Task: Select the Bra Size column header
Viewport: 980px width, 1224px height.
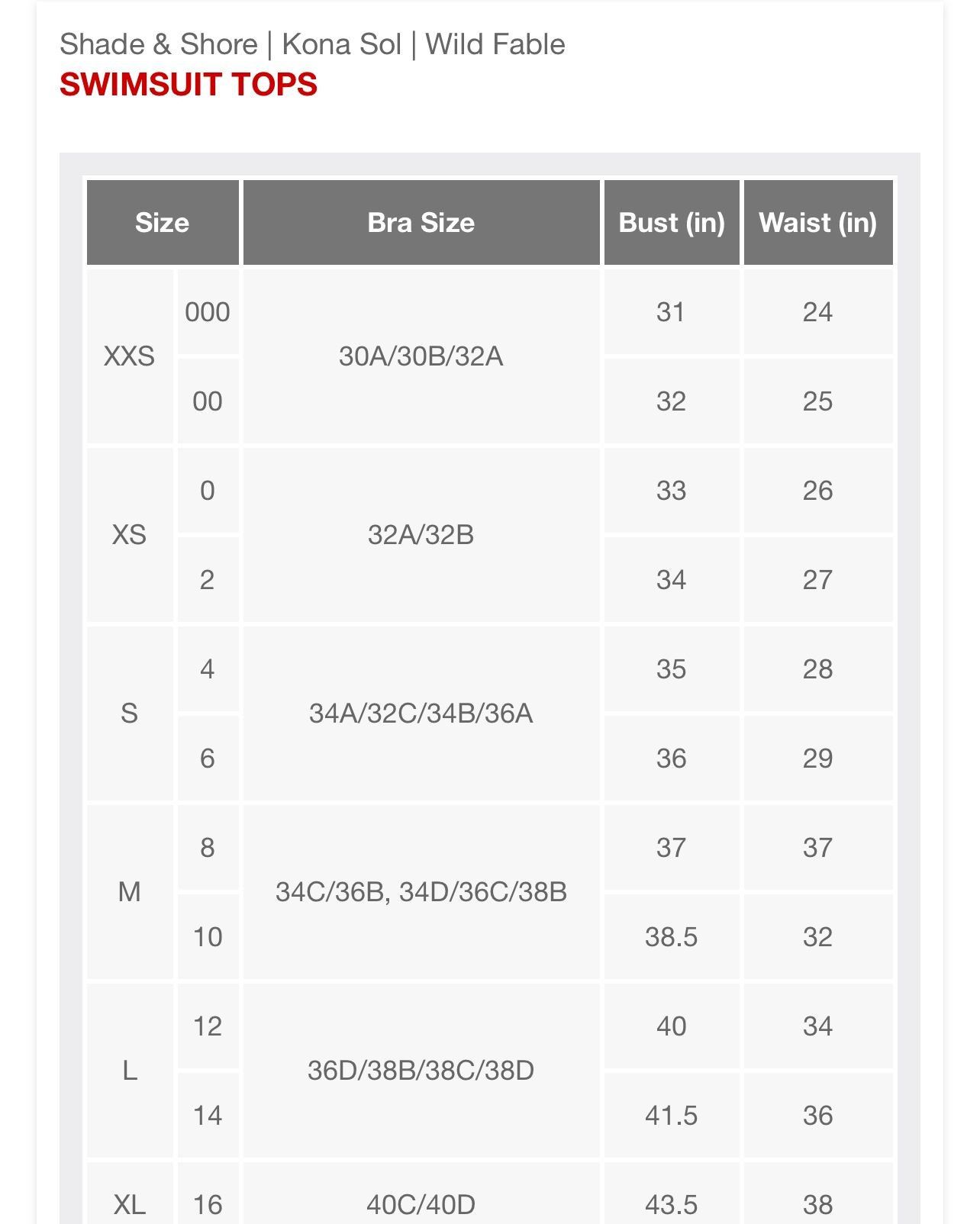Action: click(x=421, y=223)
